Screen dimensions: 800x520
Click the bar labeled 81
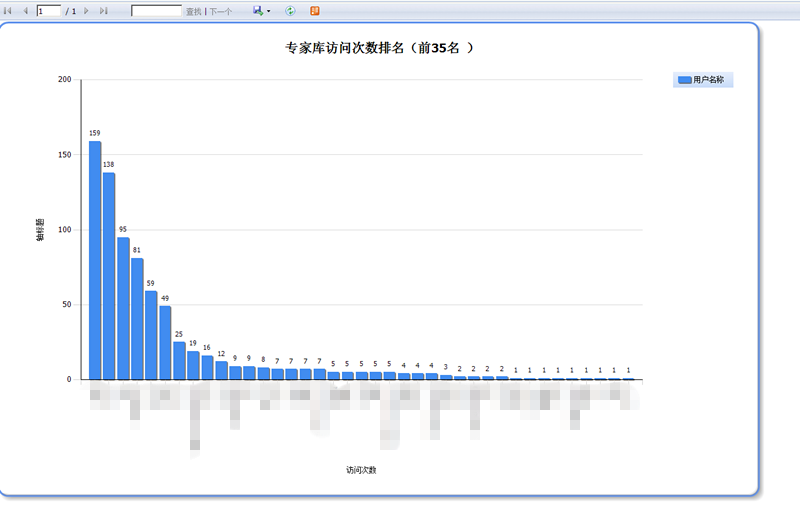(x=137, y=319)
